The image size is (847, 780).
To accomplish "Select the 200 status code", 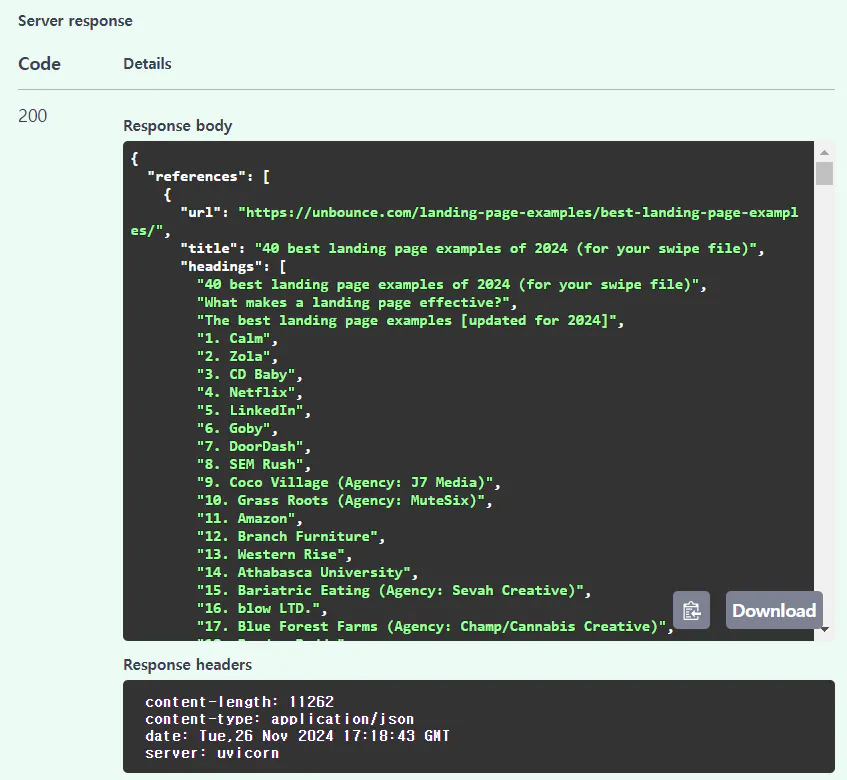I will click(x=32, y=116).
